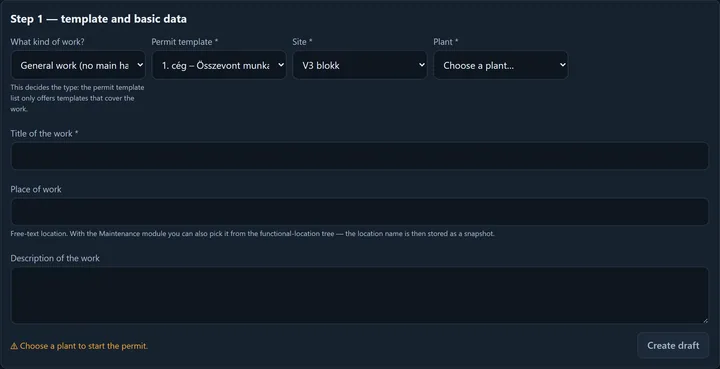720x369 pixels.
Task: Open the 'Choose a plant...' dropdown
Action: pos(501,65)
